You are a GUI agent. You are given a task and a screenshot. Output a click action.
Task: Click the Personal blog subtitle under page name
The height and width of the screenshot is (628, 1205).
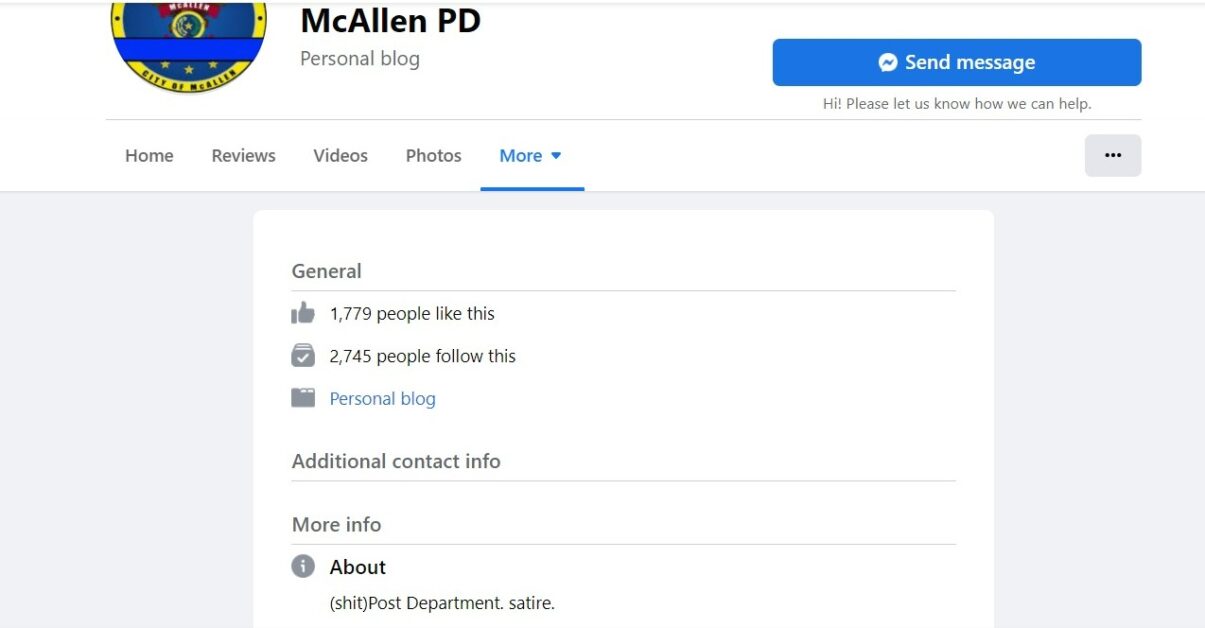[x=360, y=58]
